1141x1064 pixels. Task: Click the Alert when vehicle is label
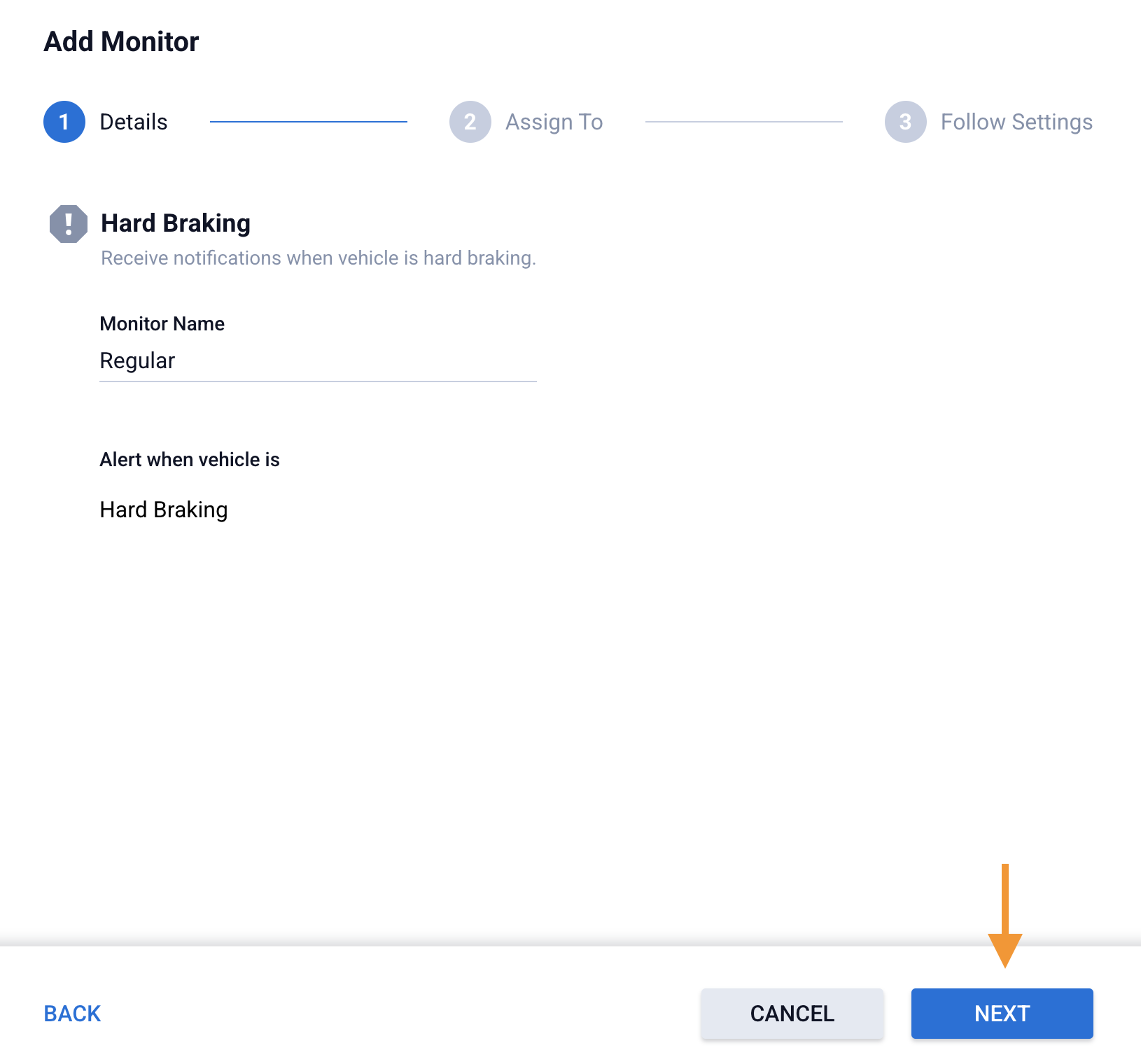pos(190,459)
